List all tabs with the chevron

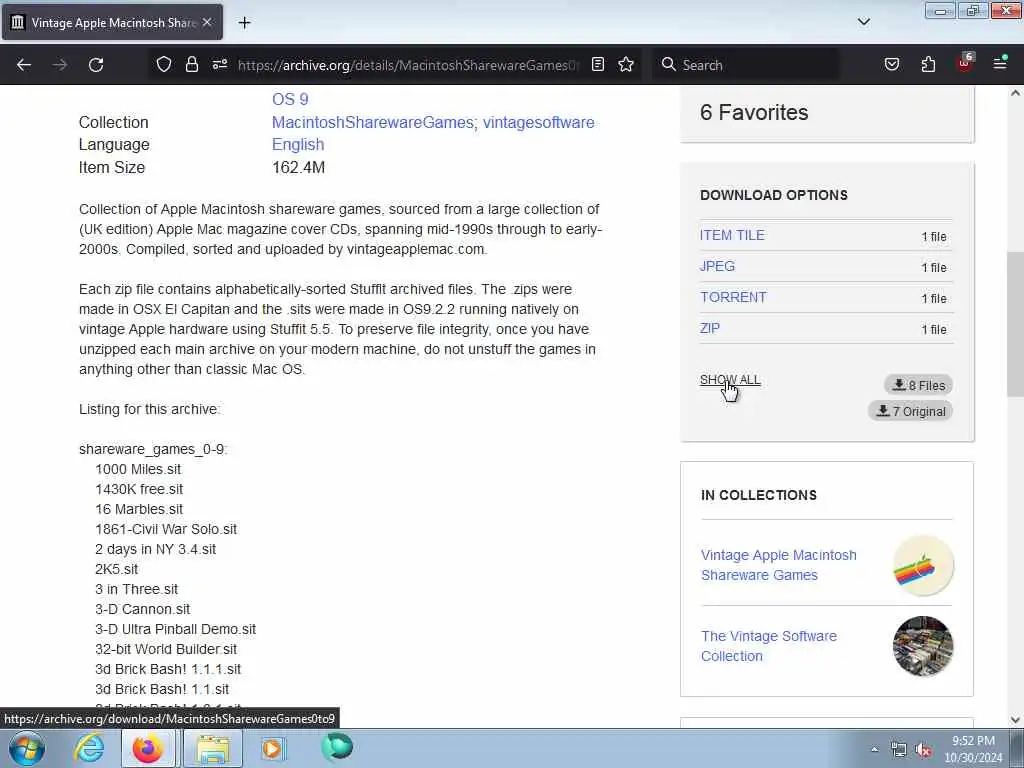[x=864, y=22]
